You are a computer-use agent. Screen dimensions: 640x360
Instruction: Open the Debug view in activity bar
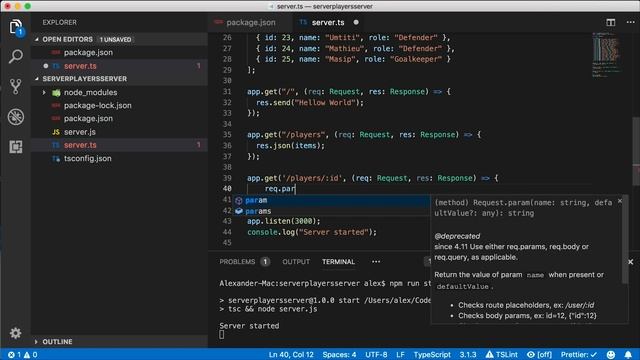pos(16,117)
